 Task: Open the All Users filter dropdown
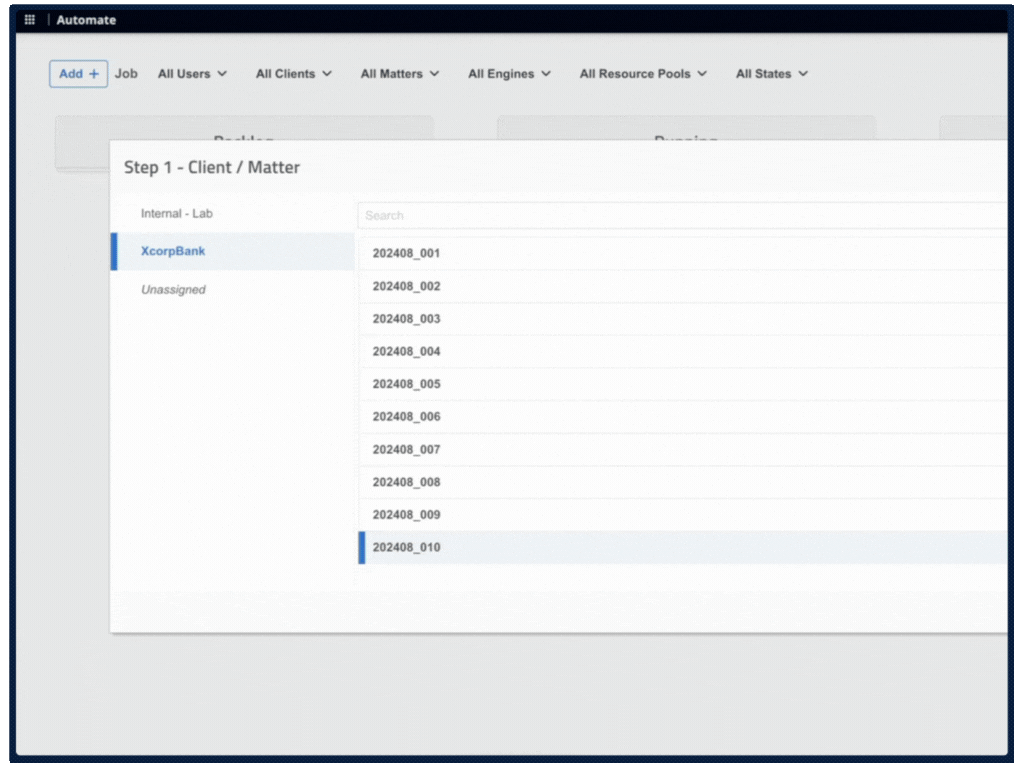(192, 73)
